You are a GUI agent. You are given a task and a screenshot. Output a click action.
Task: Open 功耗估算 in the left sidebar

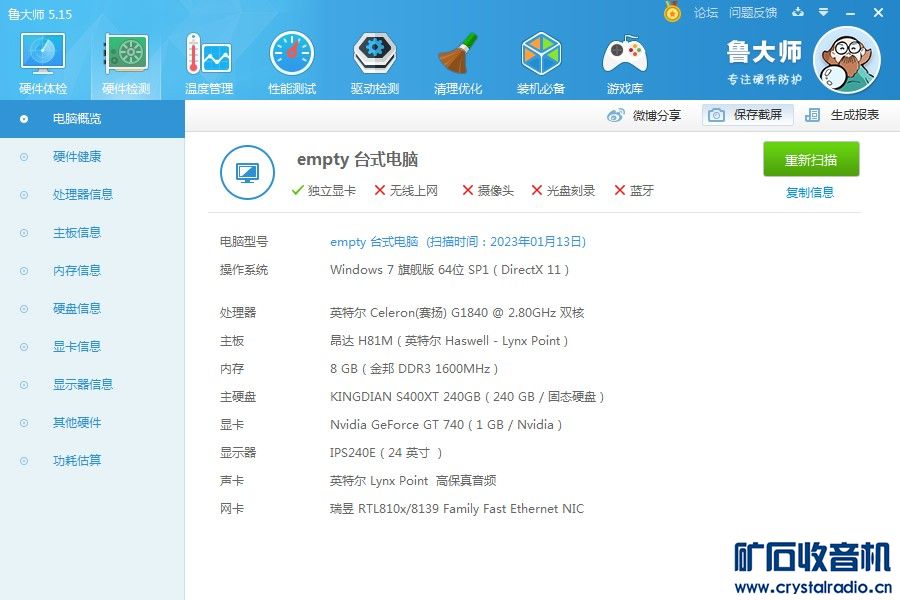tap(76, 461)
